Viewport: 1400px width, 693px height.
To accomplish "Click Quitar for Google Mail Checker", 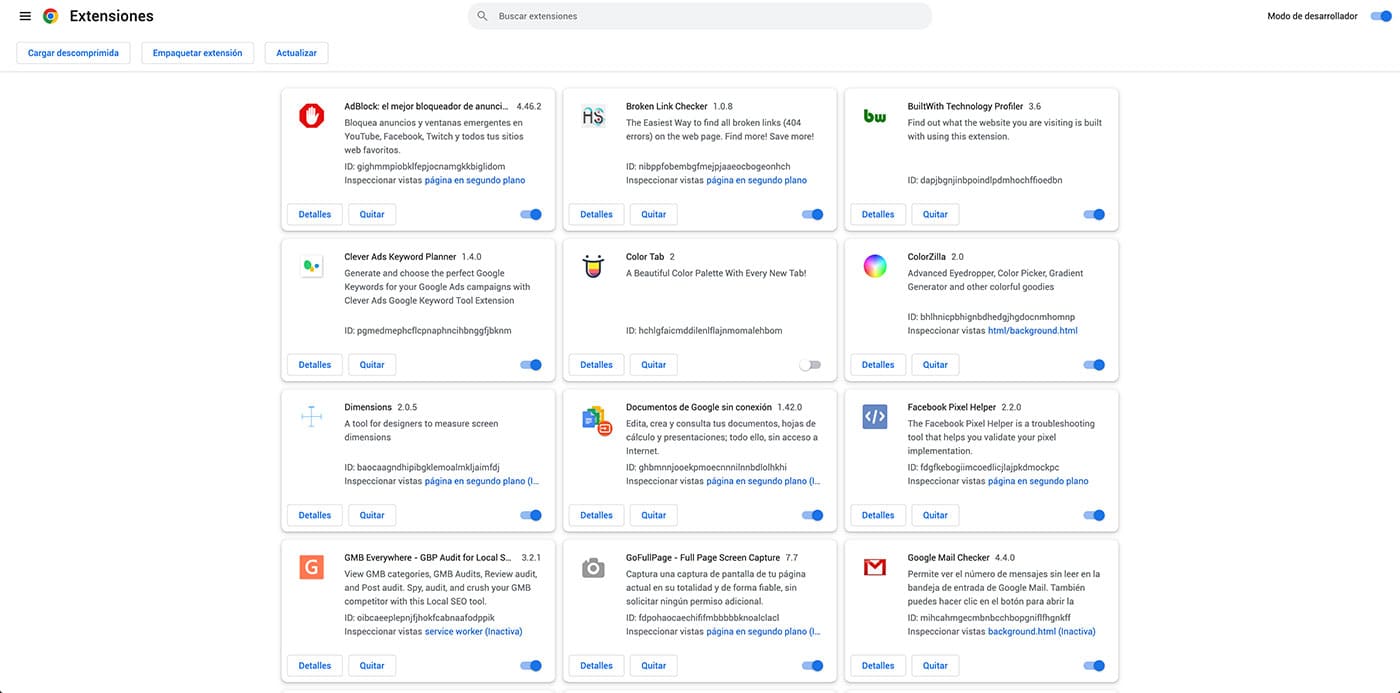I will pos(935,665).
